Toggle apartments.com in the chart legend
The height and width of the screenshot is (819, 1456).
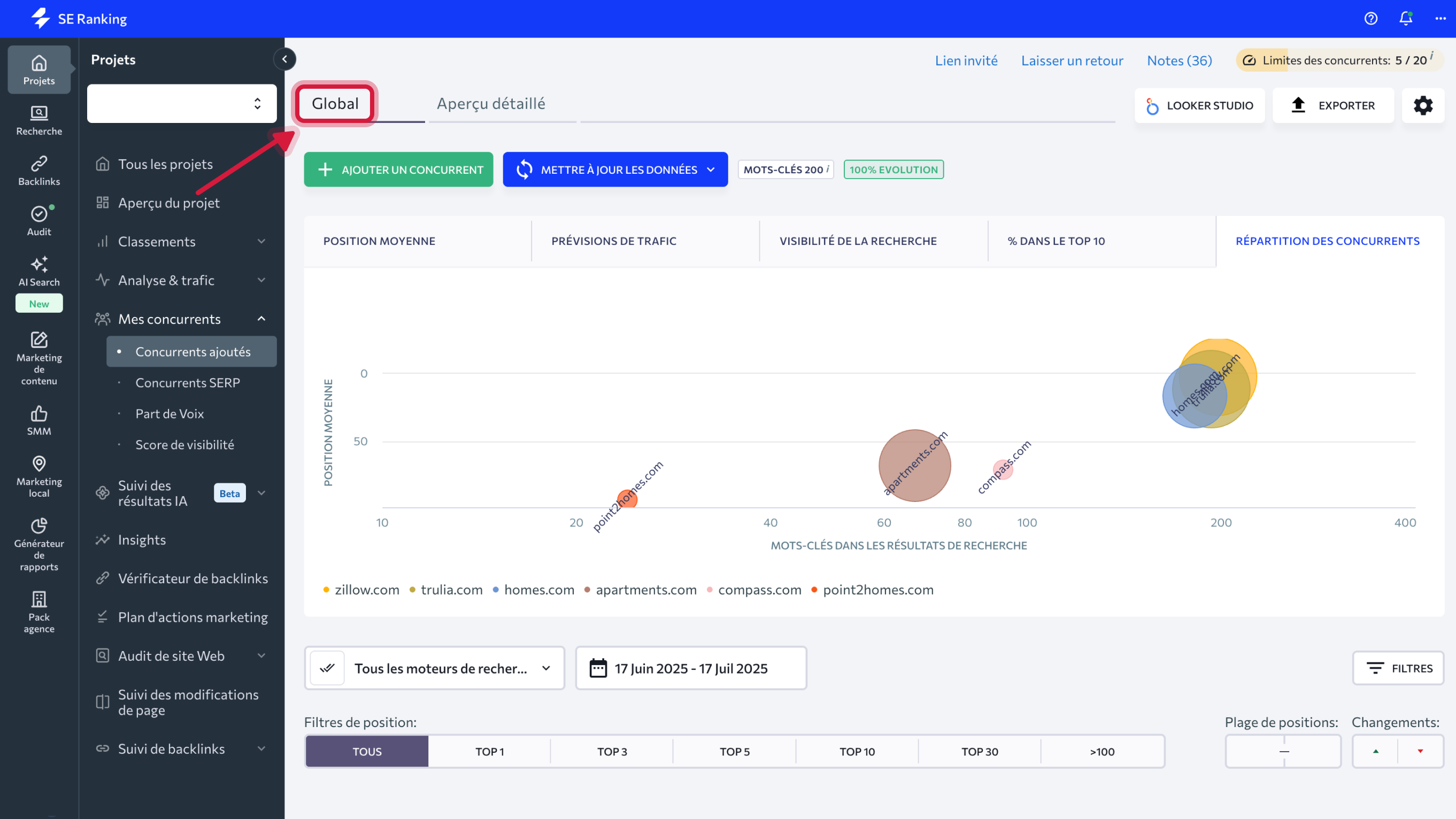click(x=641, y=590)
